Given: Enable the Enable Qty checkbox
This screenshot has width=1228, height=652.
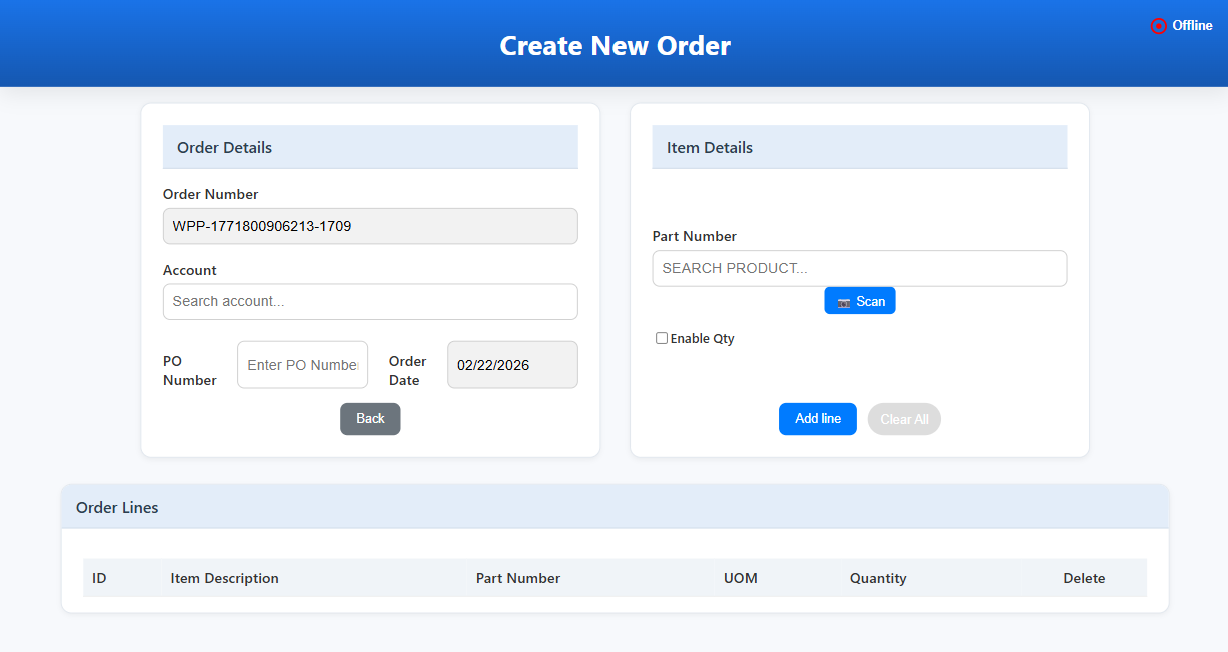Looking at the screenshot, I should (662, 338).
